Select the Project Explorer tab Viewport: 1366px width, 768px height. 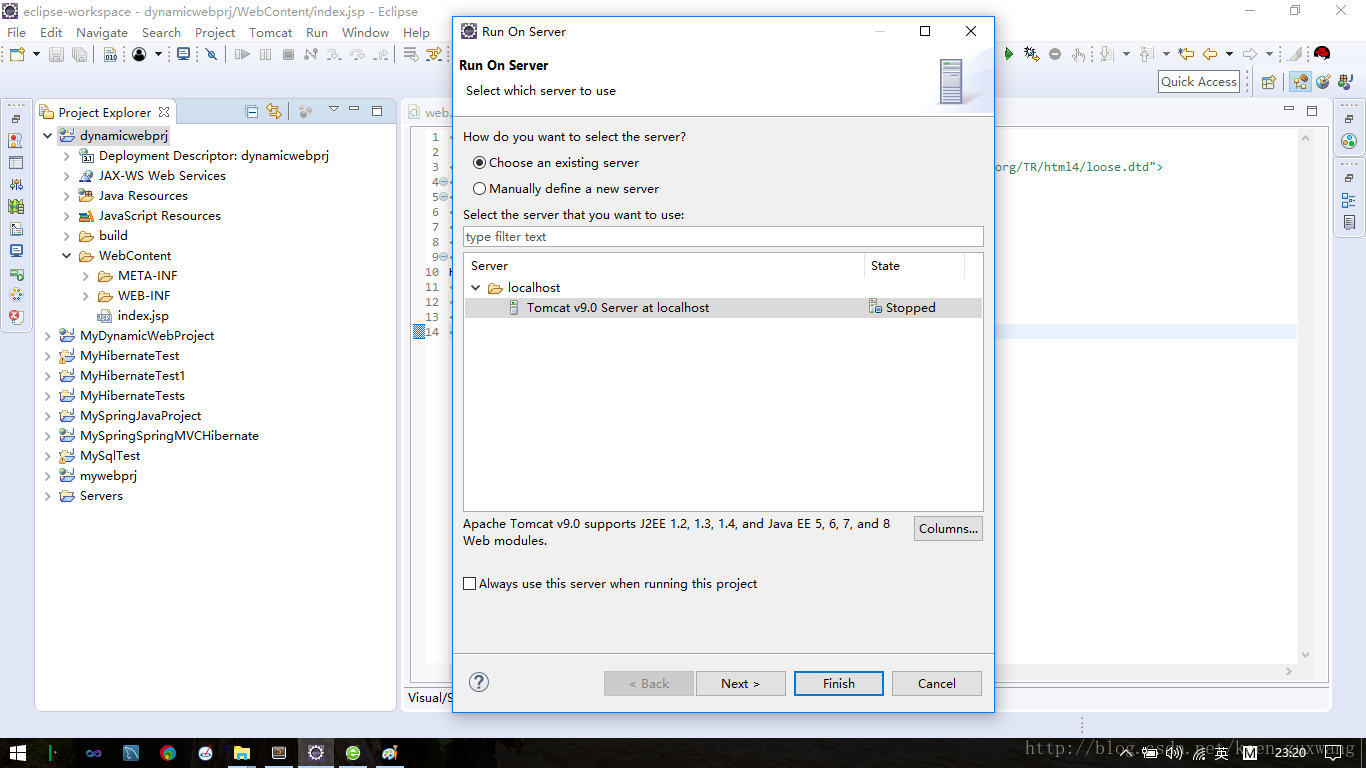105,112
